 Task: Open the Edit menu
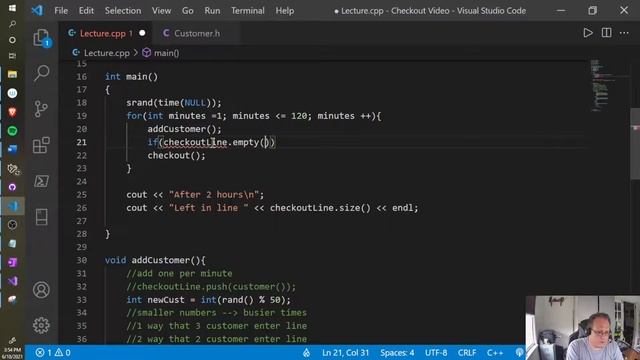(x=86, y=11)
